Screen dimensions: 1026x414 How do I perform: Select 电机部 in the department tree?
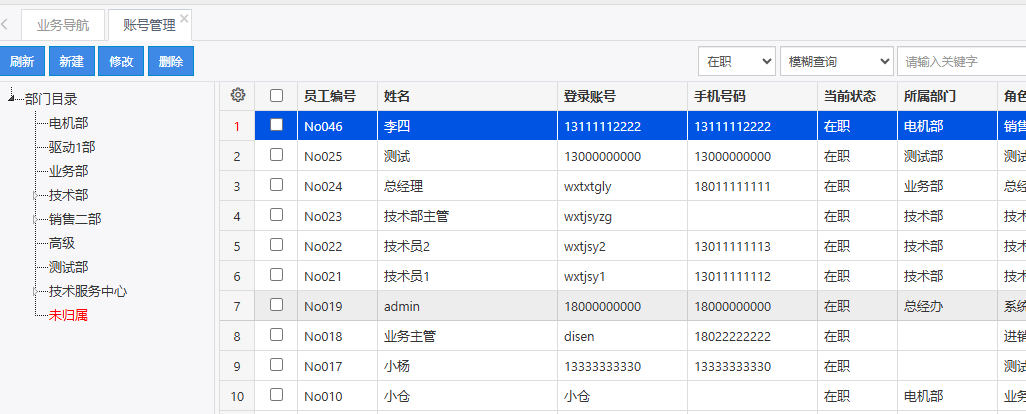[x=68, y=123]
